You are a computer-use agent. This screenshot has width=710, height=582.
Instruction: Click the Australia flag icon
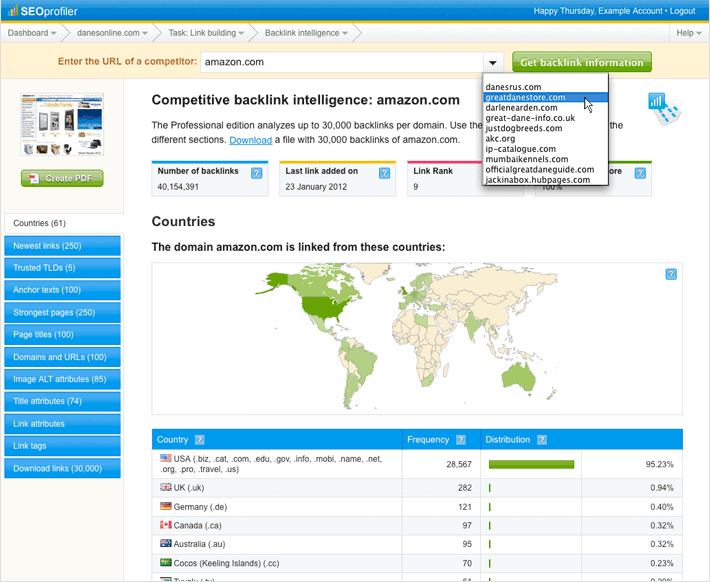pyautogui.click(x=166, y=544)
